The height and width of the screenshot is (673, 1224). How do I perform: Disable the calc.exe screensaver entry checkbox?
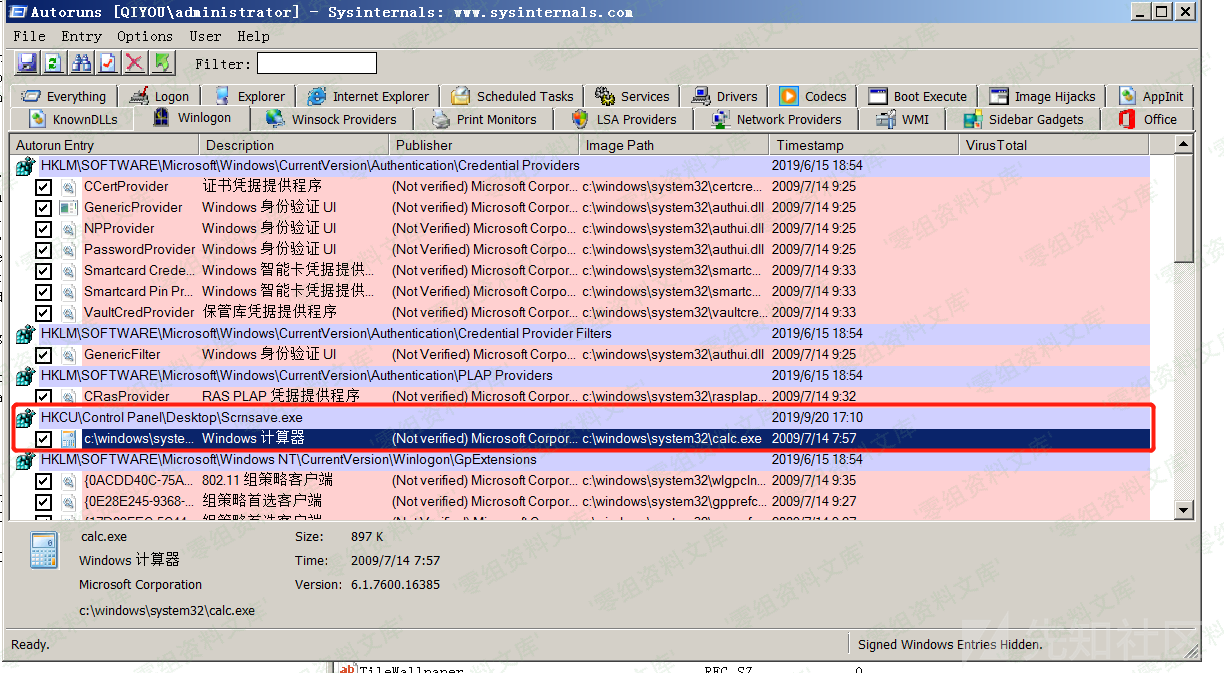click(x=43, y=439)
